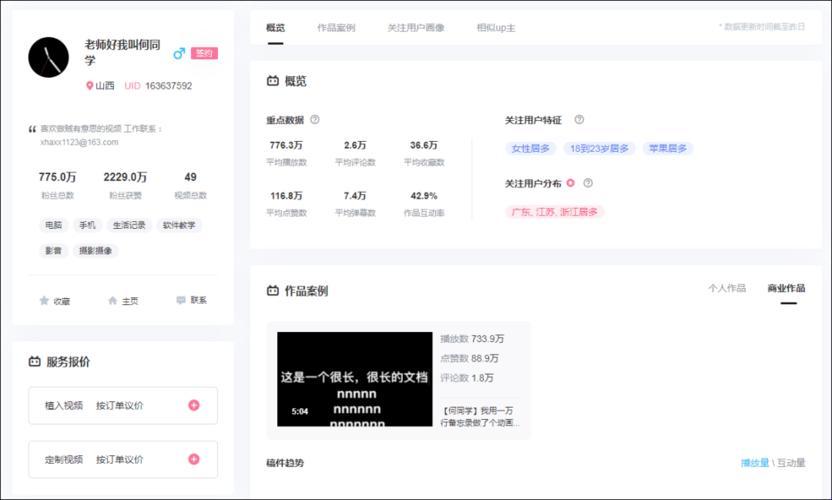Switch to the 相似up主 tab
Viewport: 832px width, 500px height.
pyautogui.click(x=496, y=28)
